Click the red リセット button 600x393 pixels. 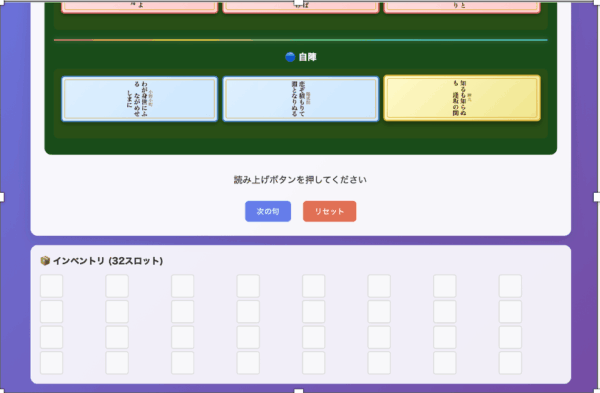point(329,211)
